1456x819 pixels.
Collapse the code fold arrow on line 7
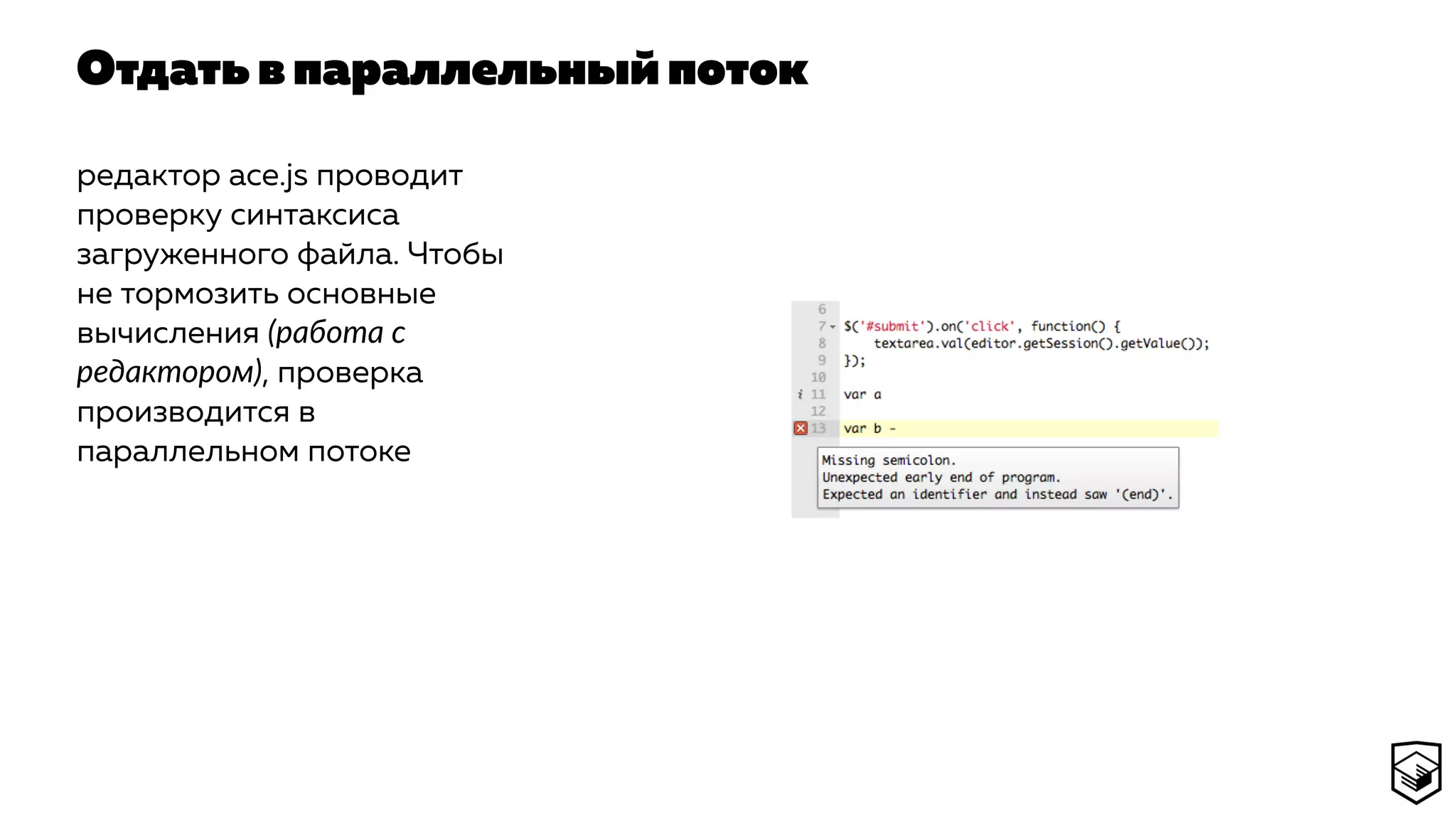pos(833,327)
